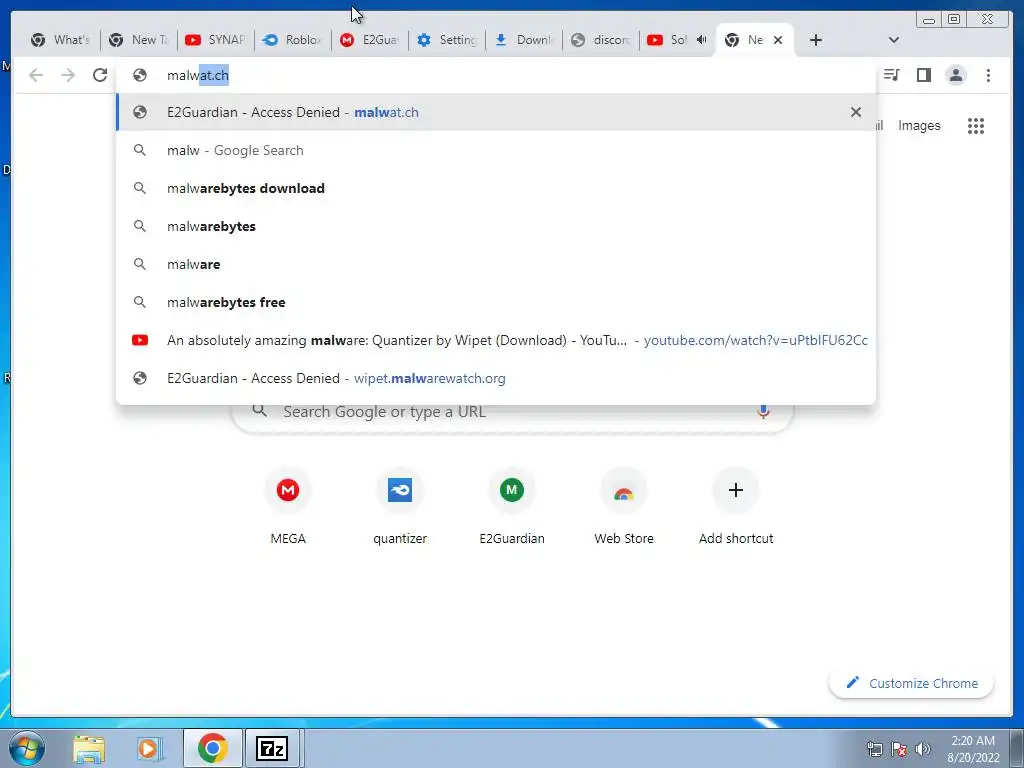Screen dimensions: 1024x768
Task: Click the address bar containing malwat.ch
Action: (496, 75)
